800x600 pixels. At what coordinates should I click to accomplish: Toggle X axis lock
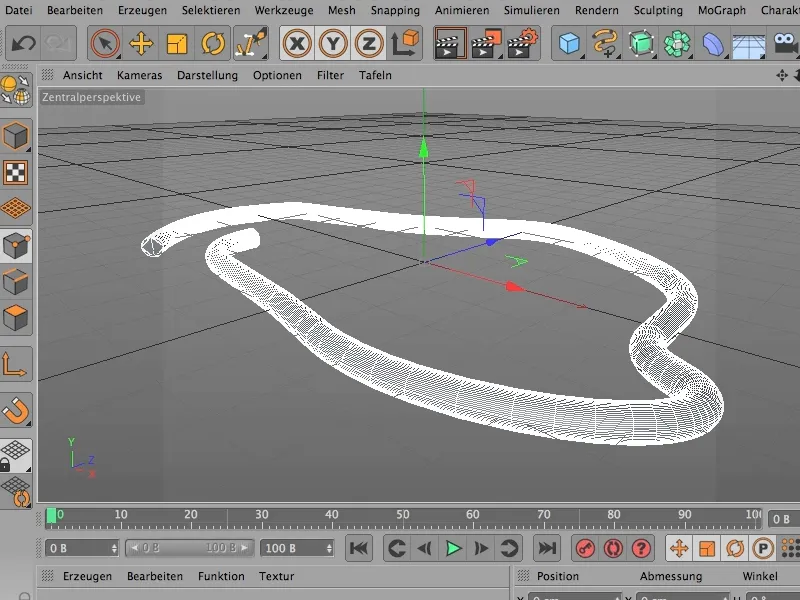coord(297,43)
